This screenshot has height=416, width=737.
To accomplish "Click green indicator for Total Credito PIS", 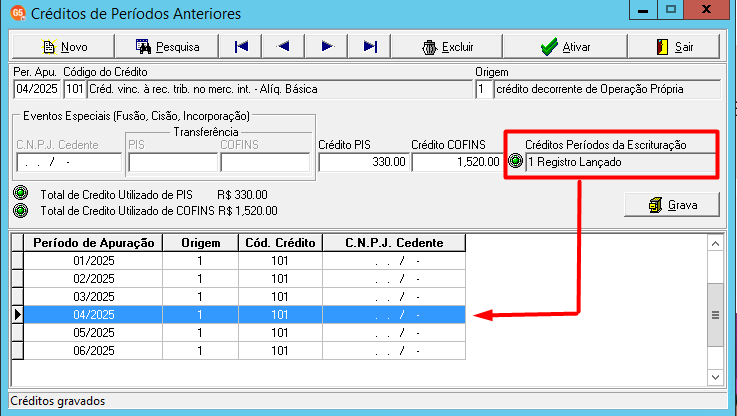I will coord(21,194).
